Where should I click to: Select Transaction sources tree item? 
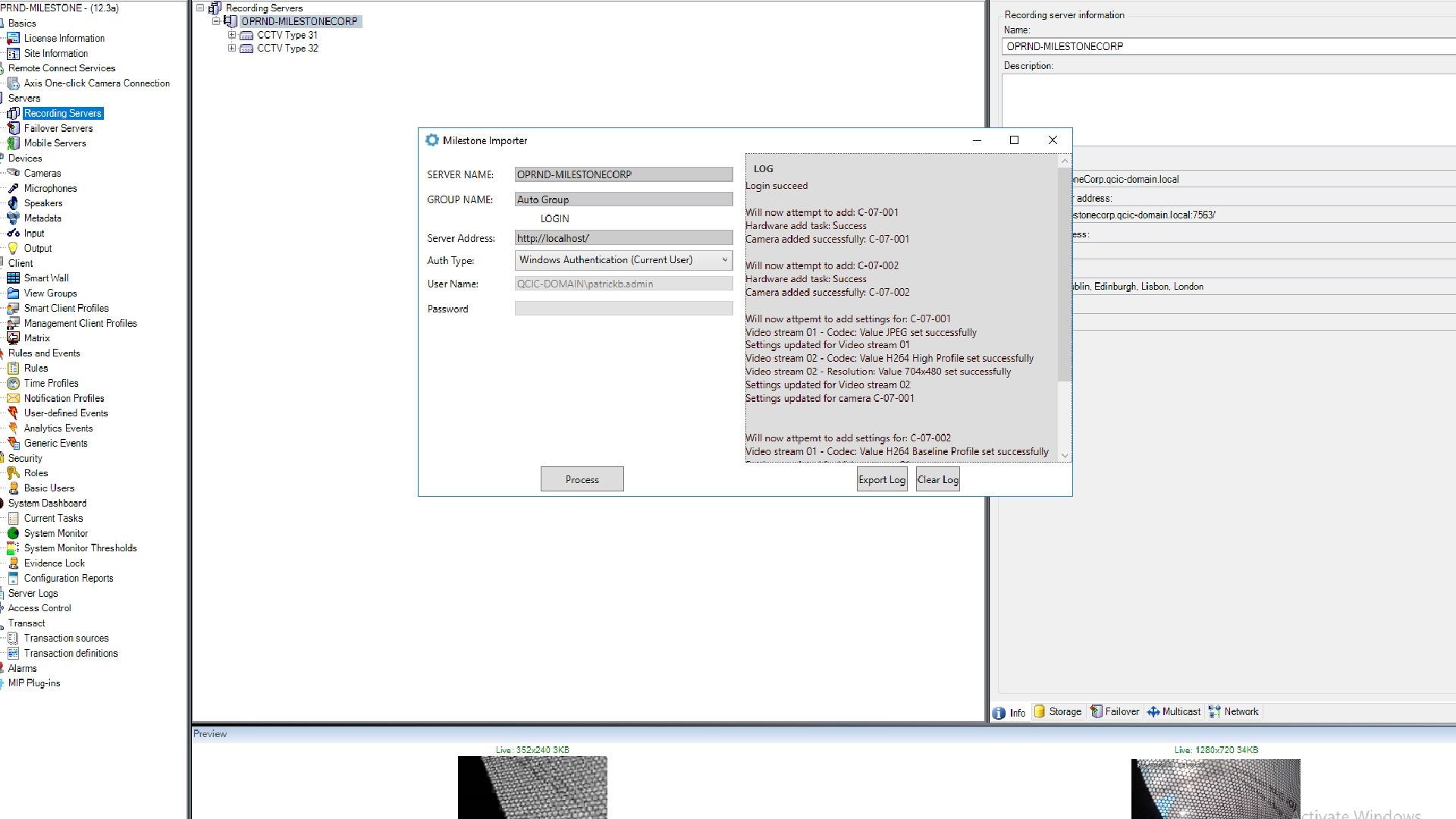coord(66,639)
